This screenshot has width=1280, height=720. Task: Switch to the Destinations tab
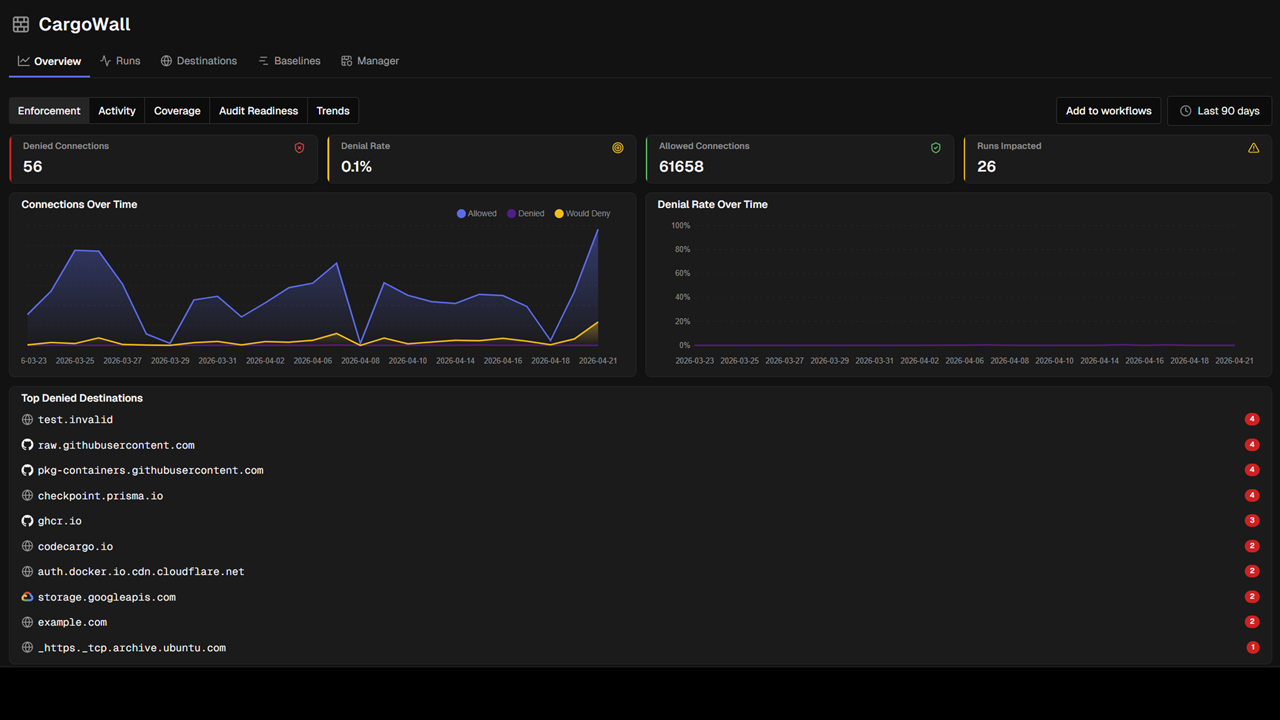coord(199,61)
